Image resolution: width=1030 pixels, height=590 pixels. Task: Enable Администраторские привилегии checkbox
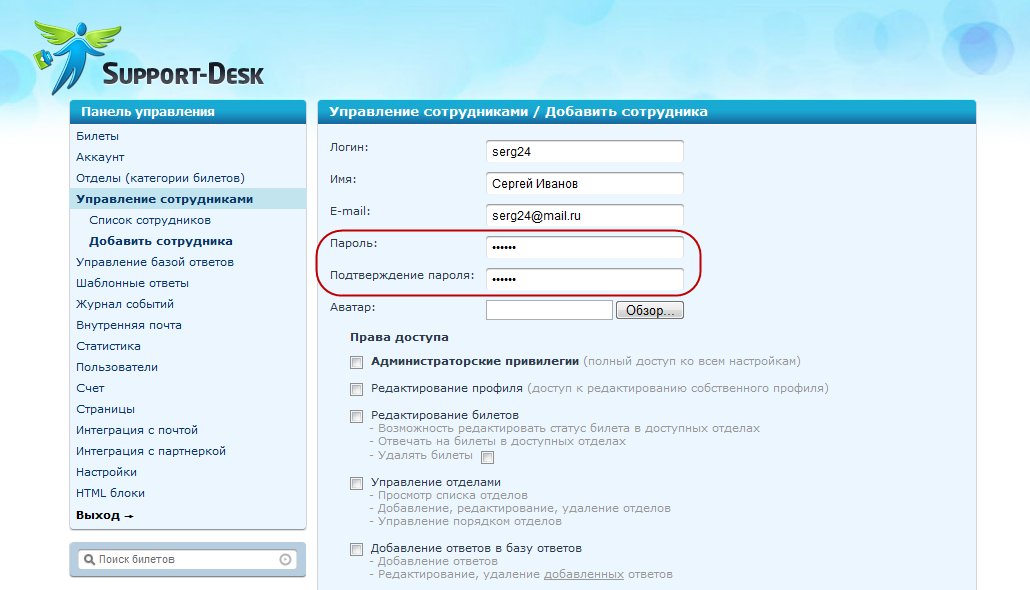tap(356, 362)
